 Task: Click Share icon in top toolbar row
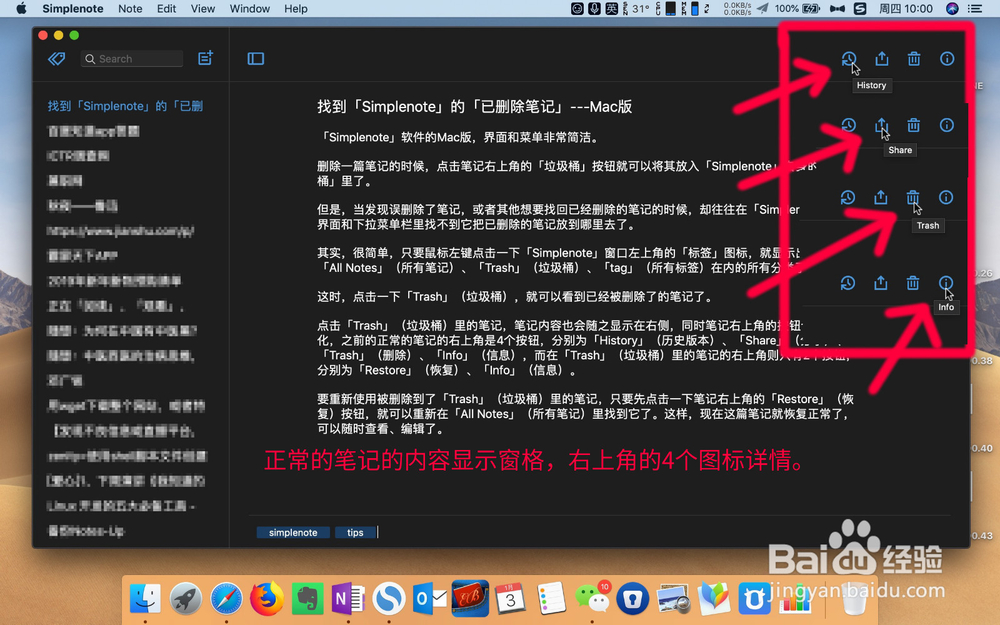point(881,59)
